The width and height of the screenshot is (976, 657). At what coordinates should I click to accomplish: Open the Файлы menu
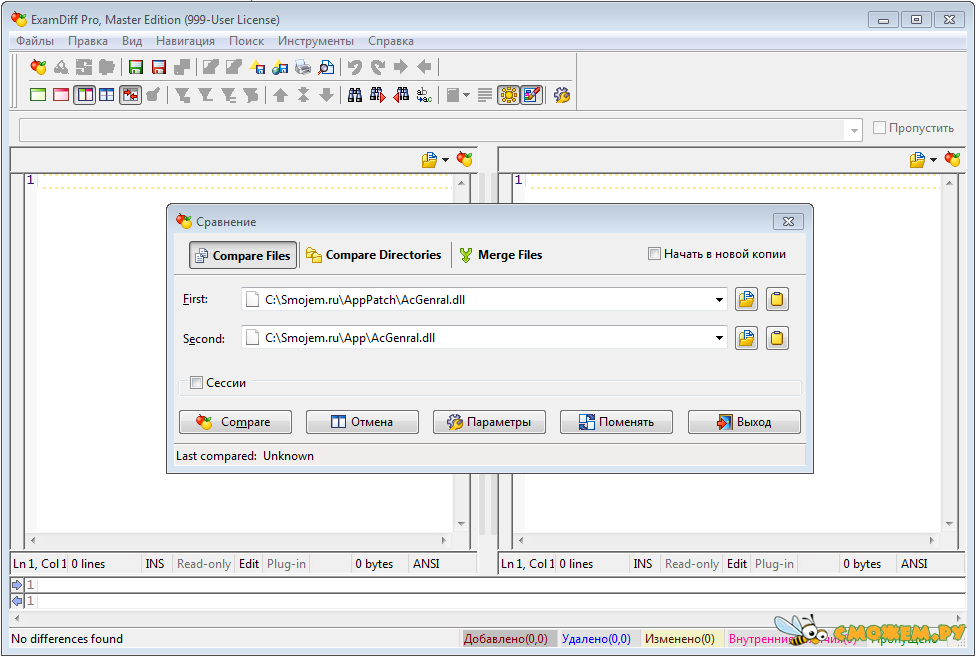click(35, 41)
